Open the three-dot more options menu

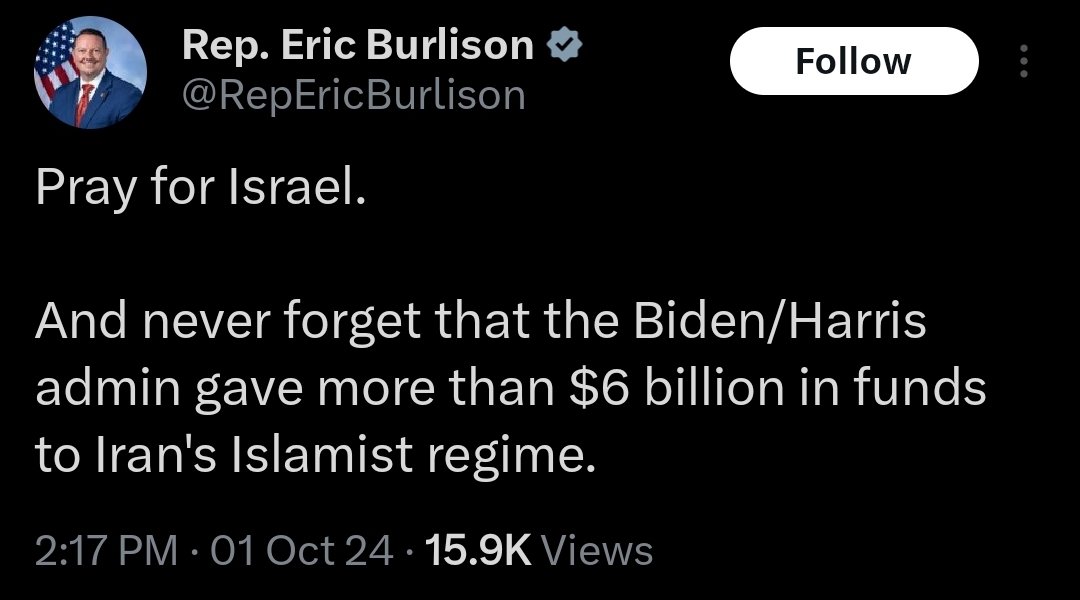tap(1022, 62)
